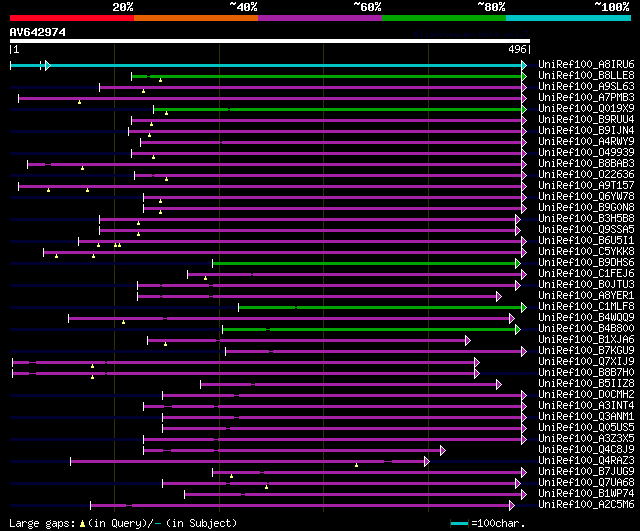This screenshot has width=640, height=531.
Task: Click the UniRef100_B9DHS6 label
Action: [586, 263]
